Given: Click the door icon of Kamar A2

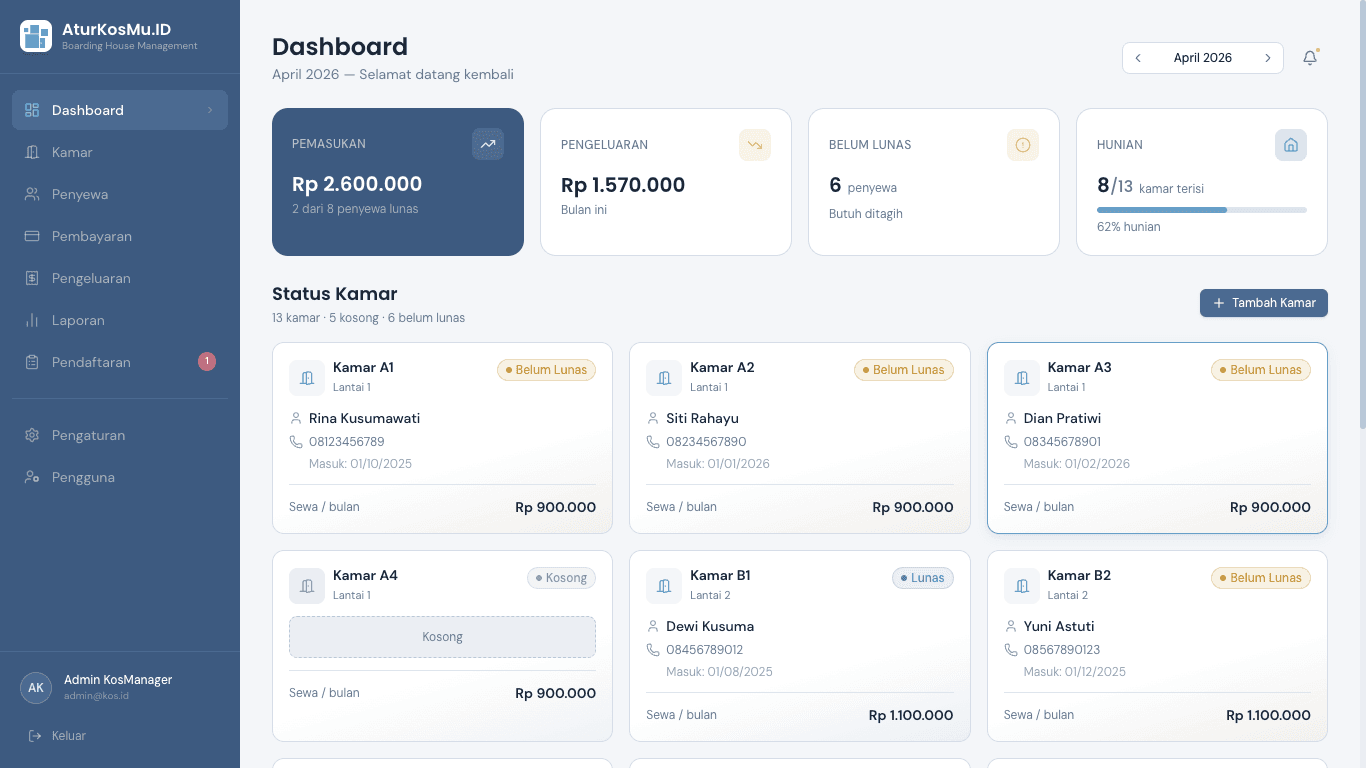Looking at the screenshot, I should 664,378.
